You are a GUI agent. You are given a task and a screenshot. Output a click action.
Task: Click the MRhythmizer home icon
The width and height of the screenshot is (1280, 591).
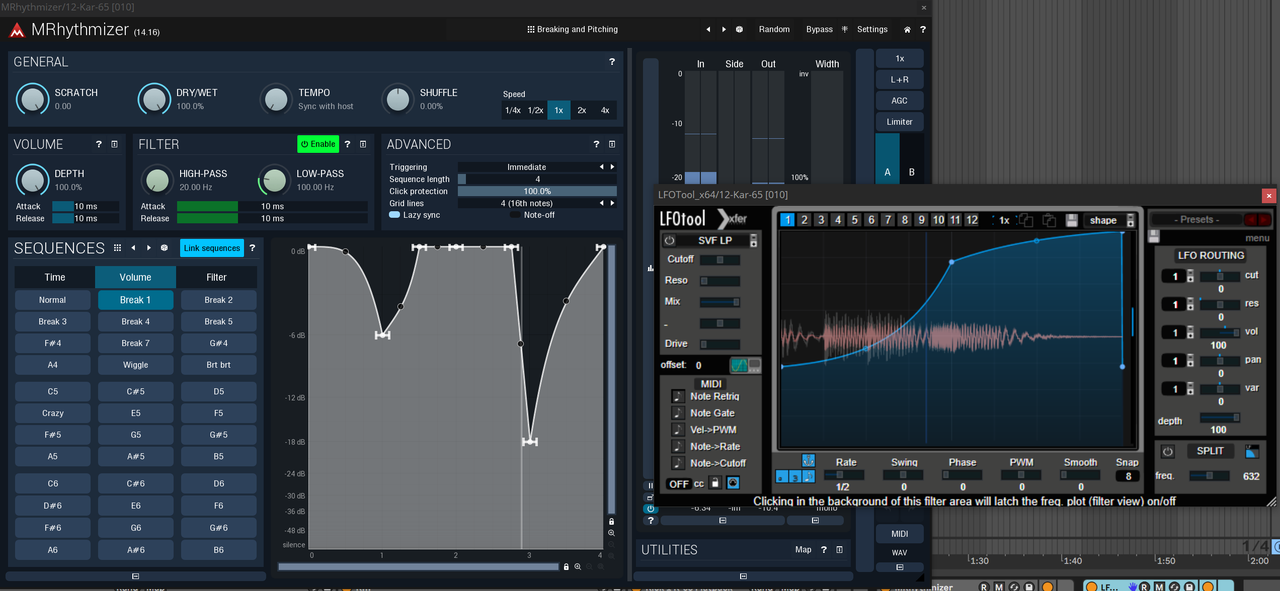907,30
